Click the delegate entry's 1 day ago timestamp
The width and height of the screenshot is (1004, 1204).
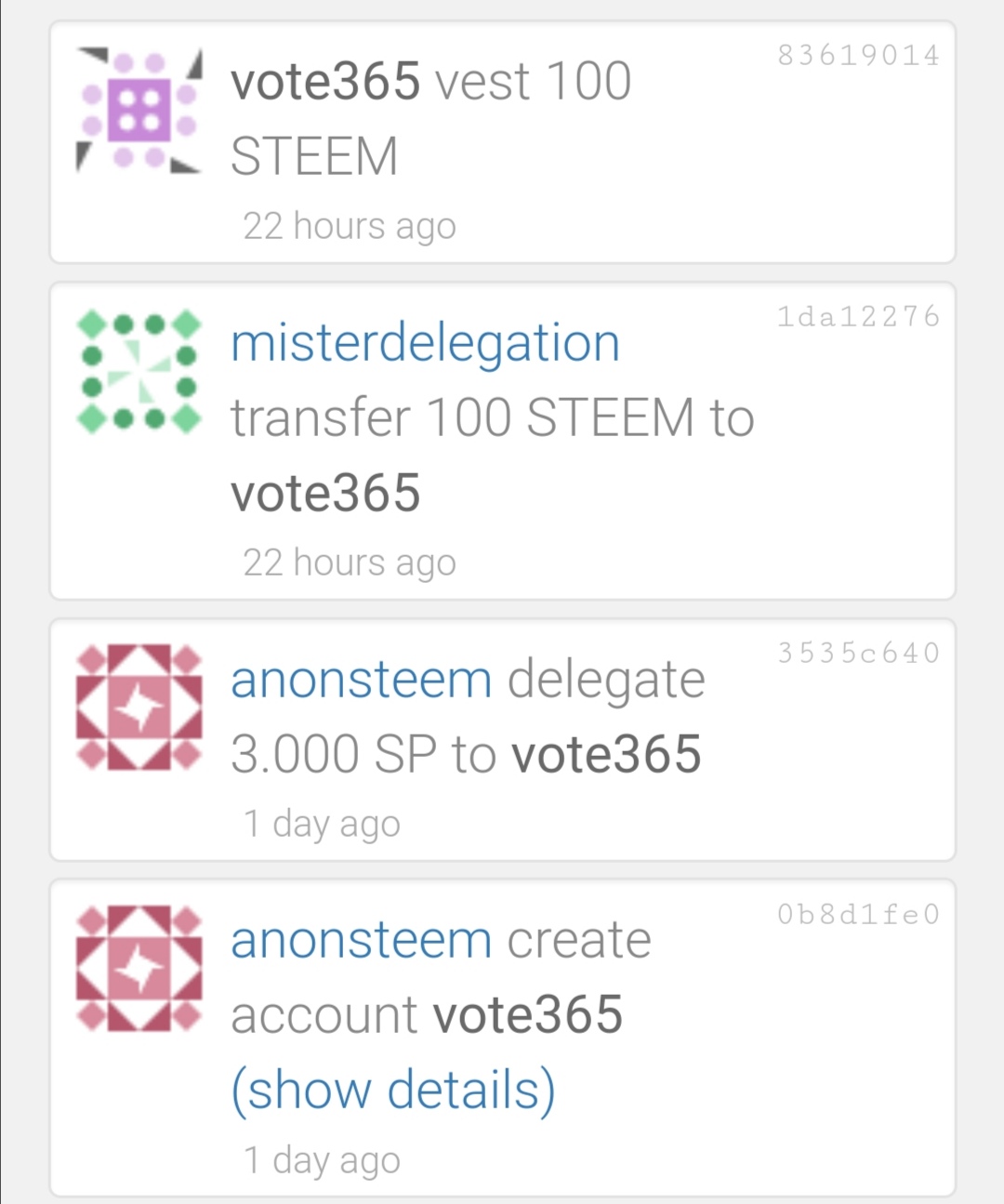point(322,824)
